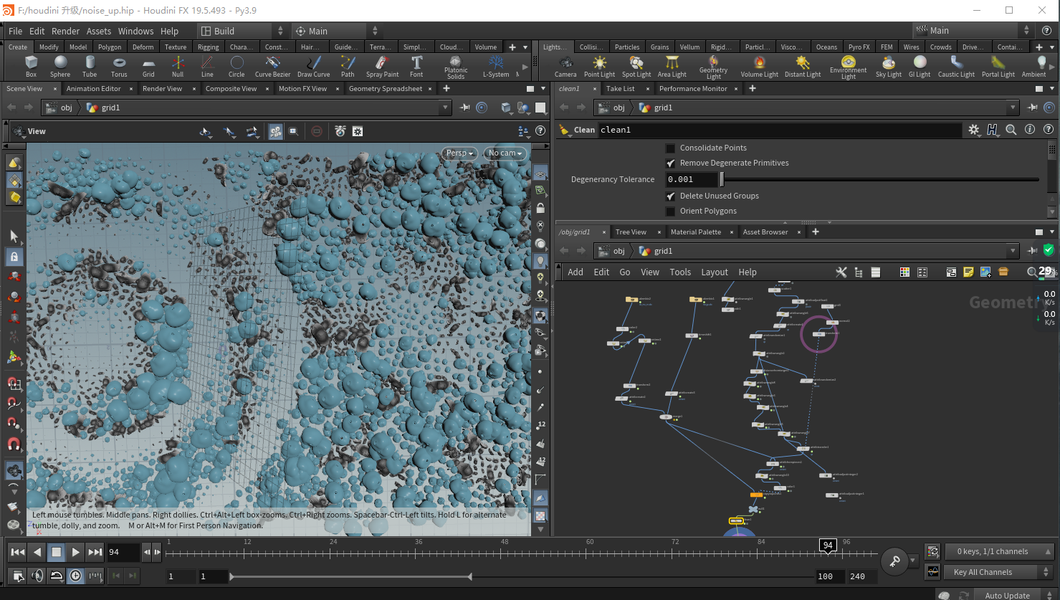Add a Spot Light
The height and width of the screenshot is (600, 1060).
tap(636, 66)
